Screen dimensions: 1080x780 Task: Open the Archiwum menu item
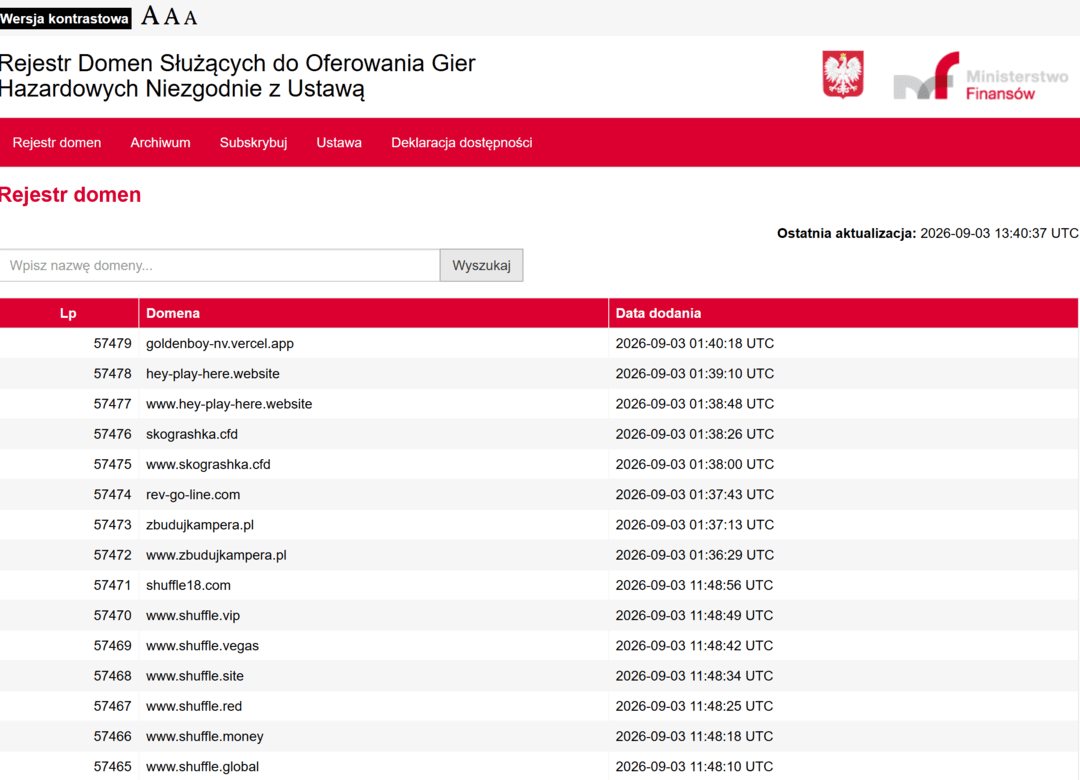point(160,143)
